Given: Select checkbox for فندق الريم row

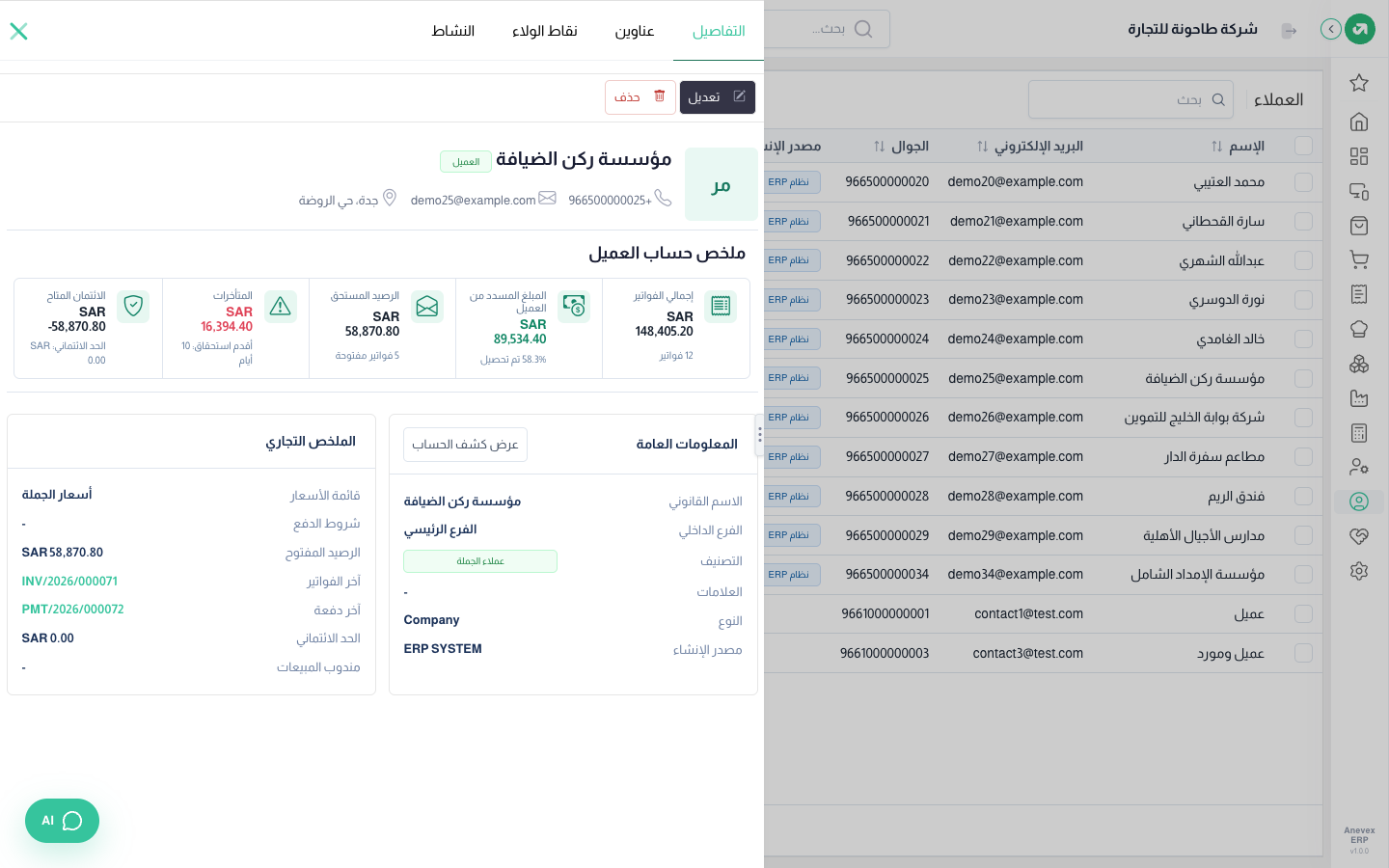Looking at the screenshot, I should pyautogui.click(x=1304, y=496).
